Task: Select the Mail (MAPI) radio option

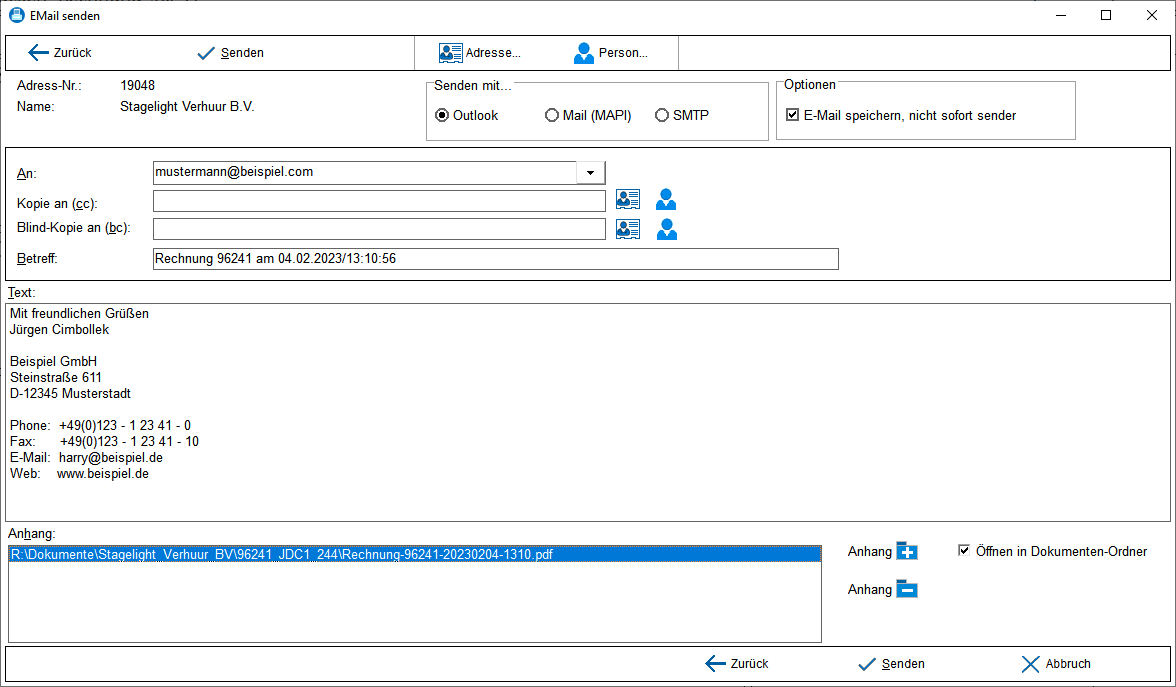Action: pos(587,116)
